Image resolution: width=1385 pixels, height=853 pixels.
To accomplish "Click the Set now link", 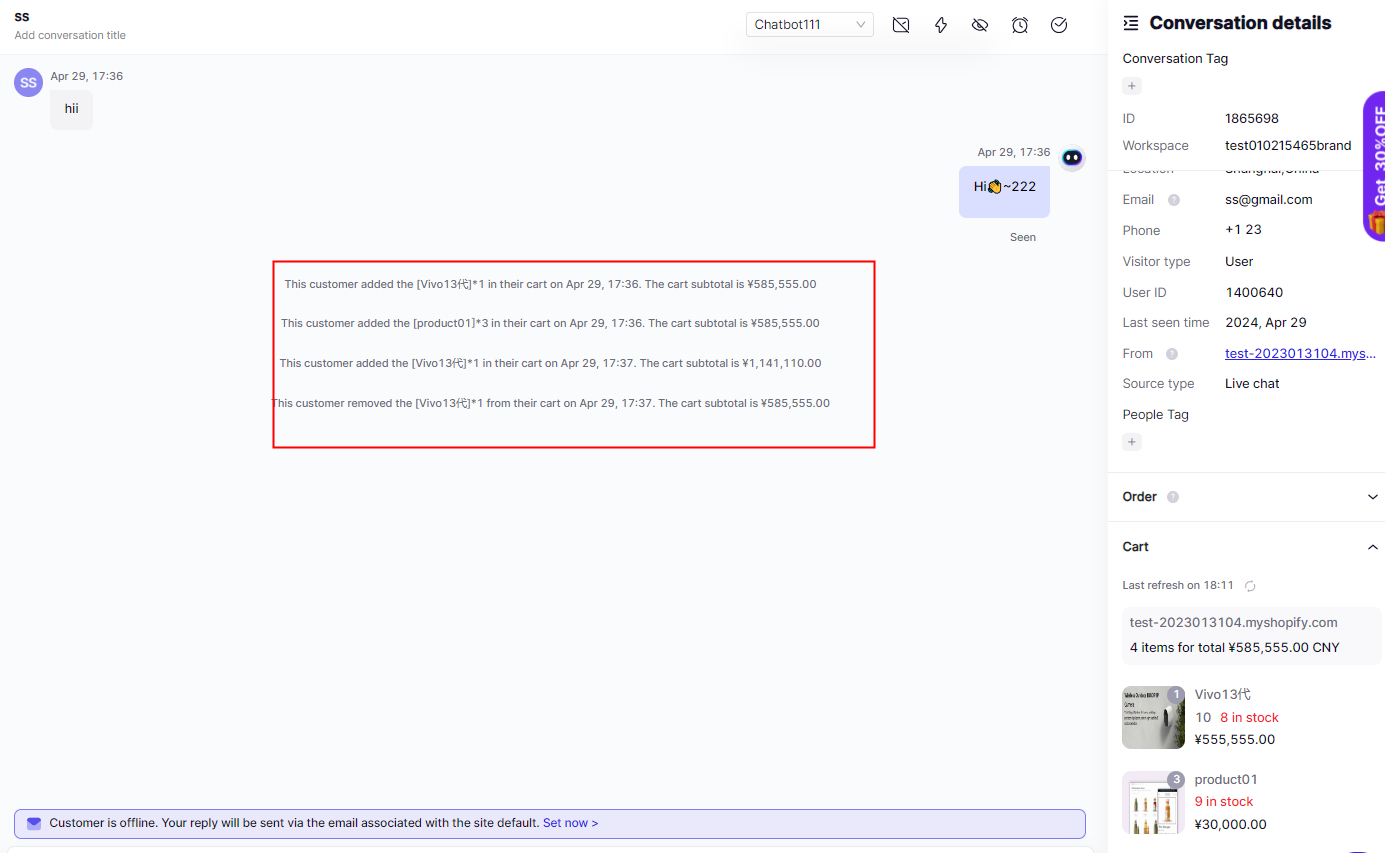I will pyautogui.click(x=570, y=823).
